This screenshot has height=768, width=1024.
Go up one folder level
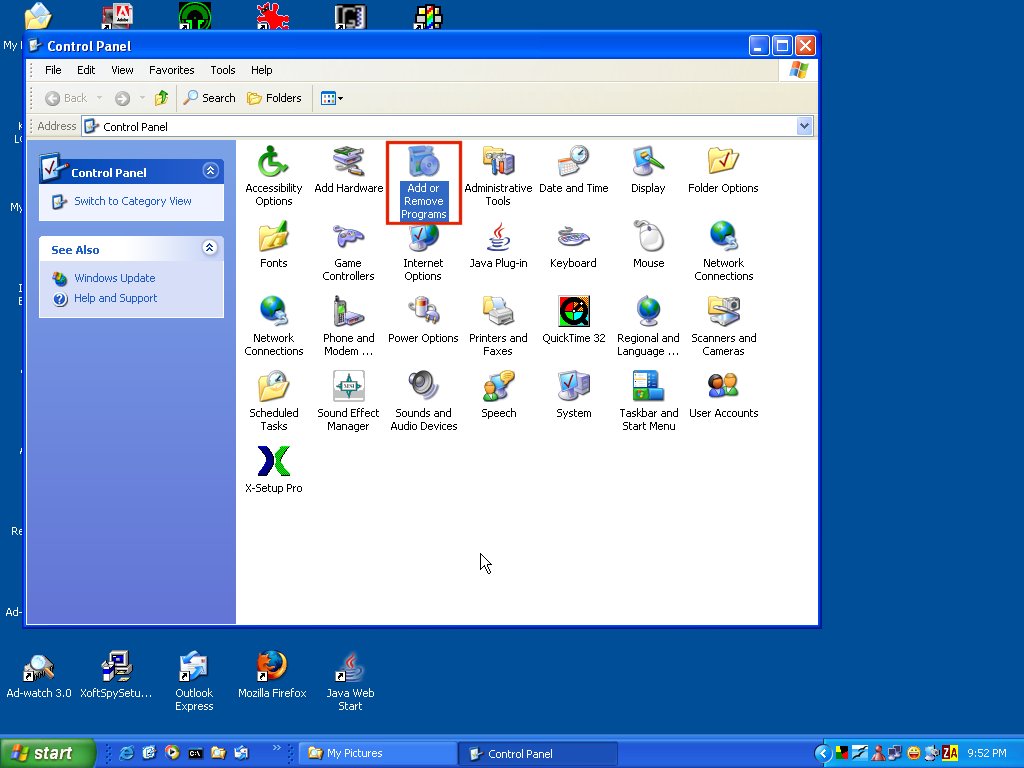click(161, 98)
